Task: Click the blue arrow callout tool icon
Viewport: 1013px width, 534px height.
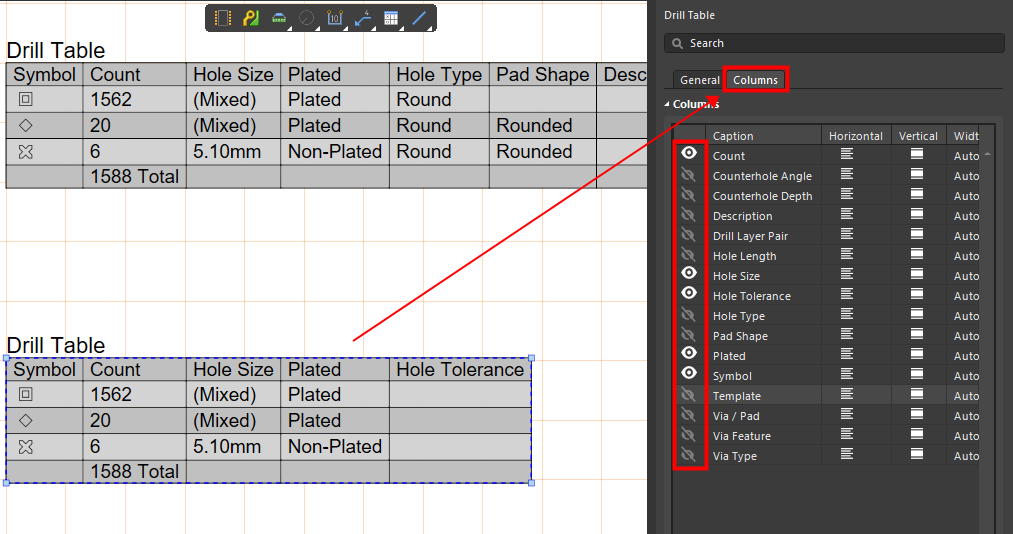Action: (363, 18)
